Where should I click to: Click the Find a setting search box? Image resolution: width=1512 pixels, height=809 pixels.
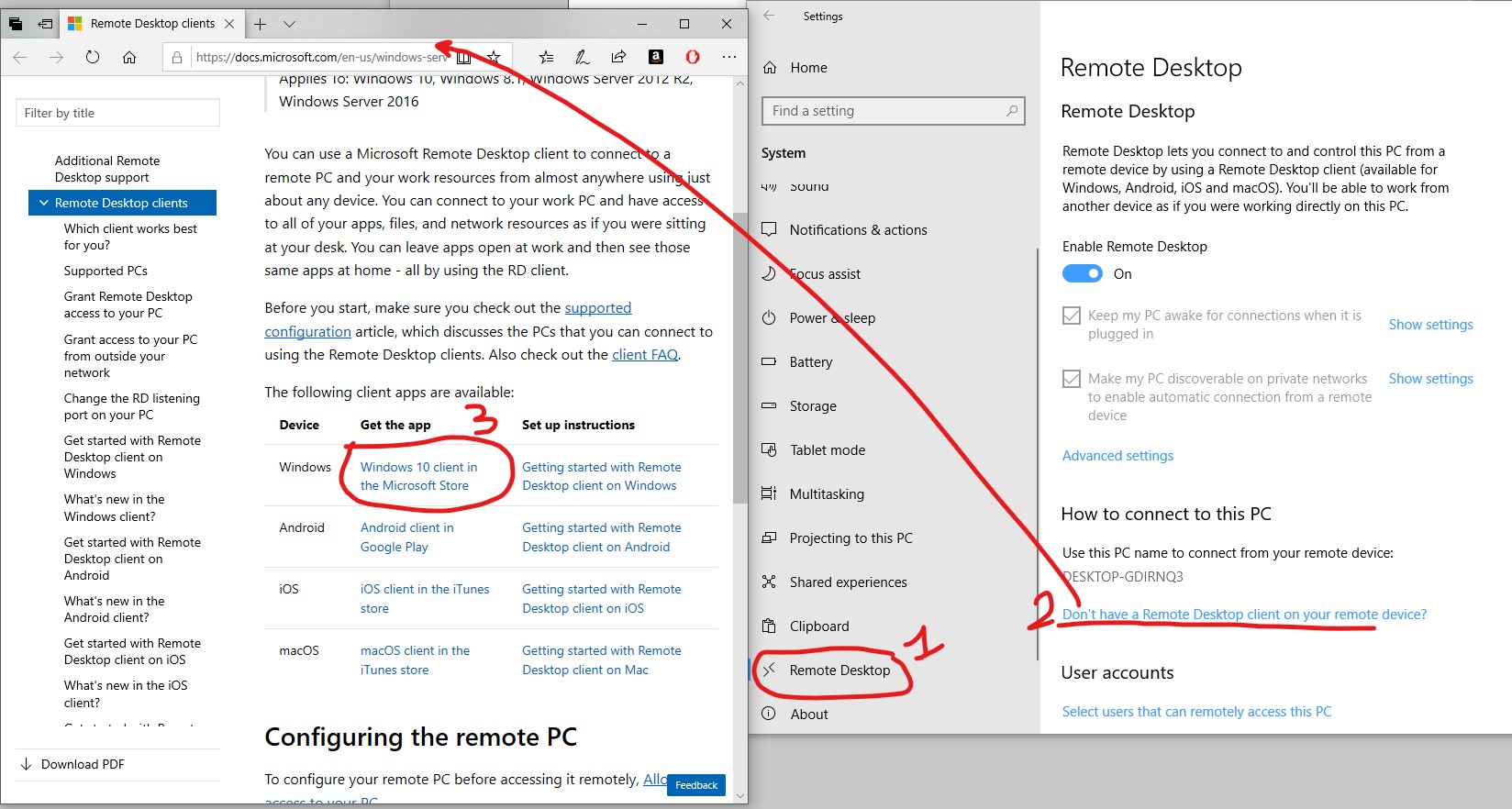[887, 111]
